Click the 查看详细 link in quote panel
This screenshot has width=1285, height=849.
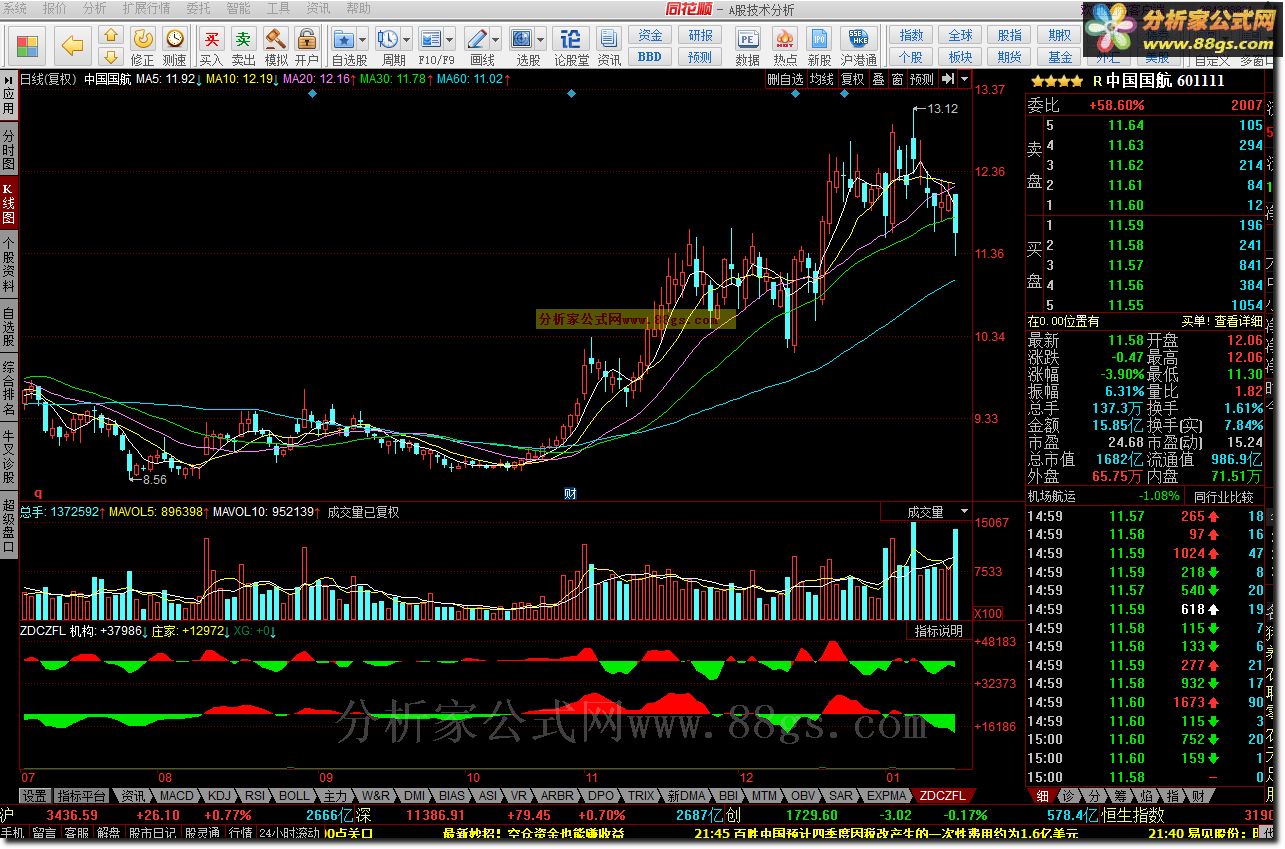1238,321
